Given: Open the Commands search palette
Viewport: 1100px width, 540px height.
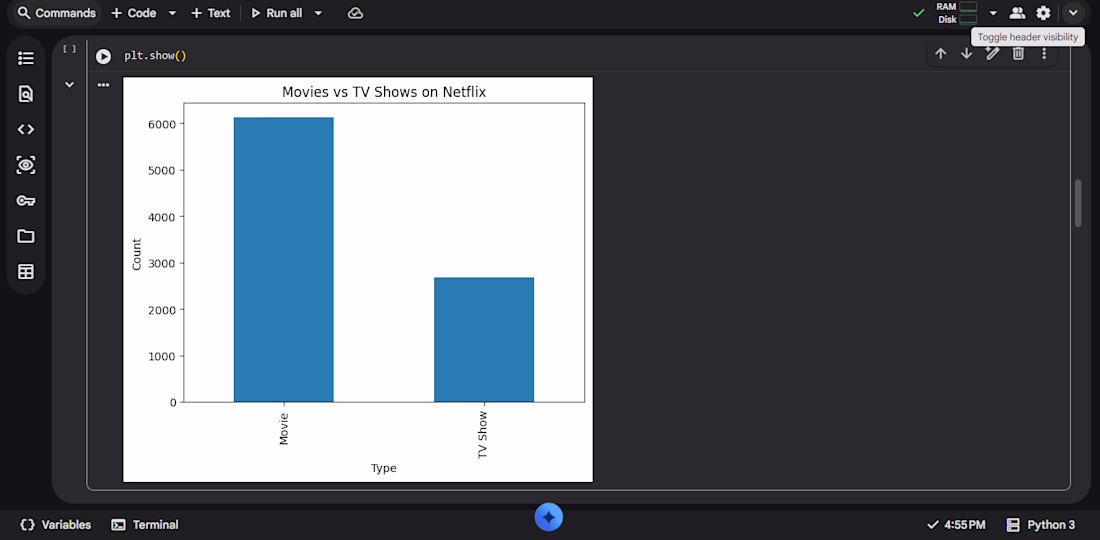Looking at the screenshot, I should [x=56, y=13].
